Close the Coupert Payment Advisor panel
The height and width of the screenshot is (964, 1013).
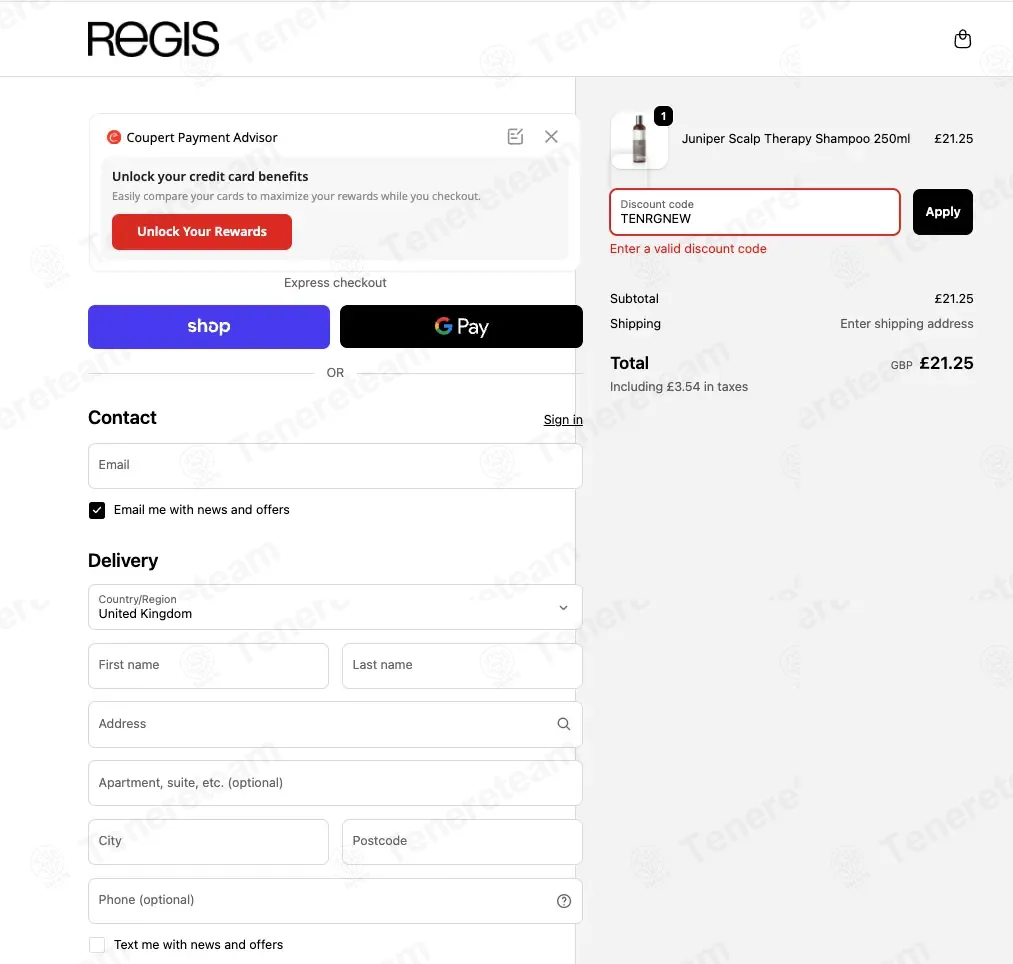(x=551, y=136)
